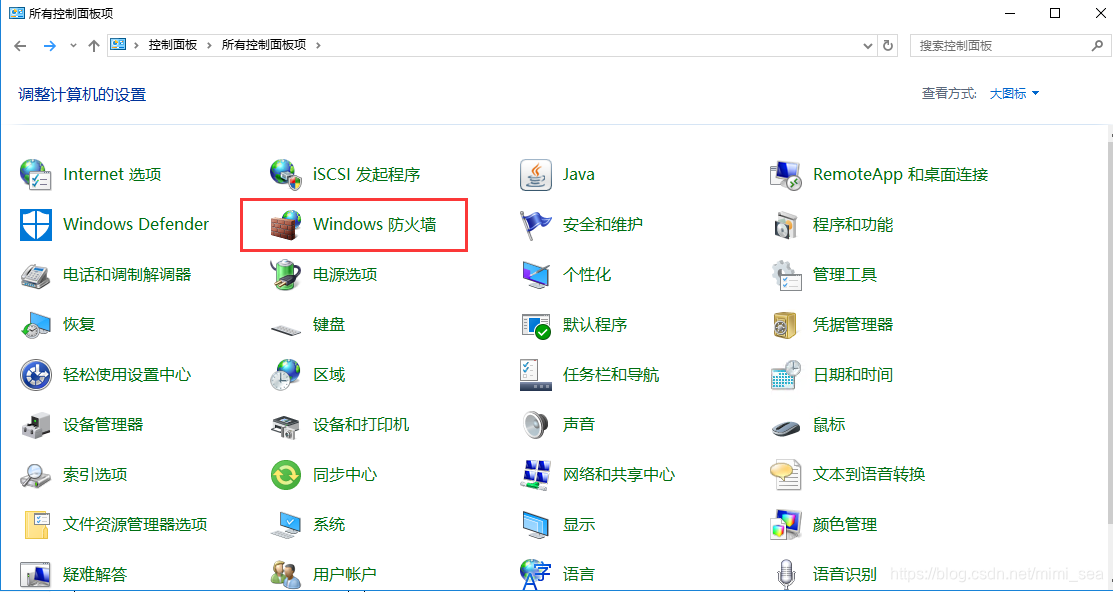Open the 系统 computer icon
The image size is (1113, 592).
click(286, 525)
